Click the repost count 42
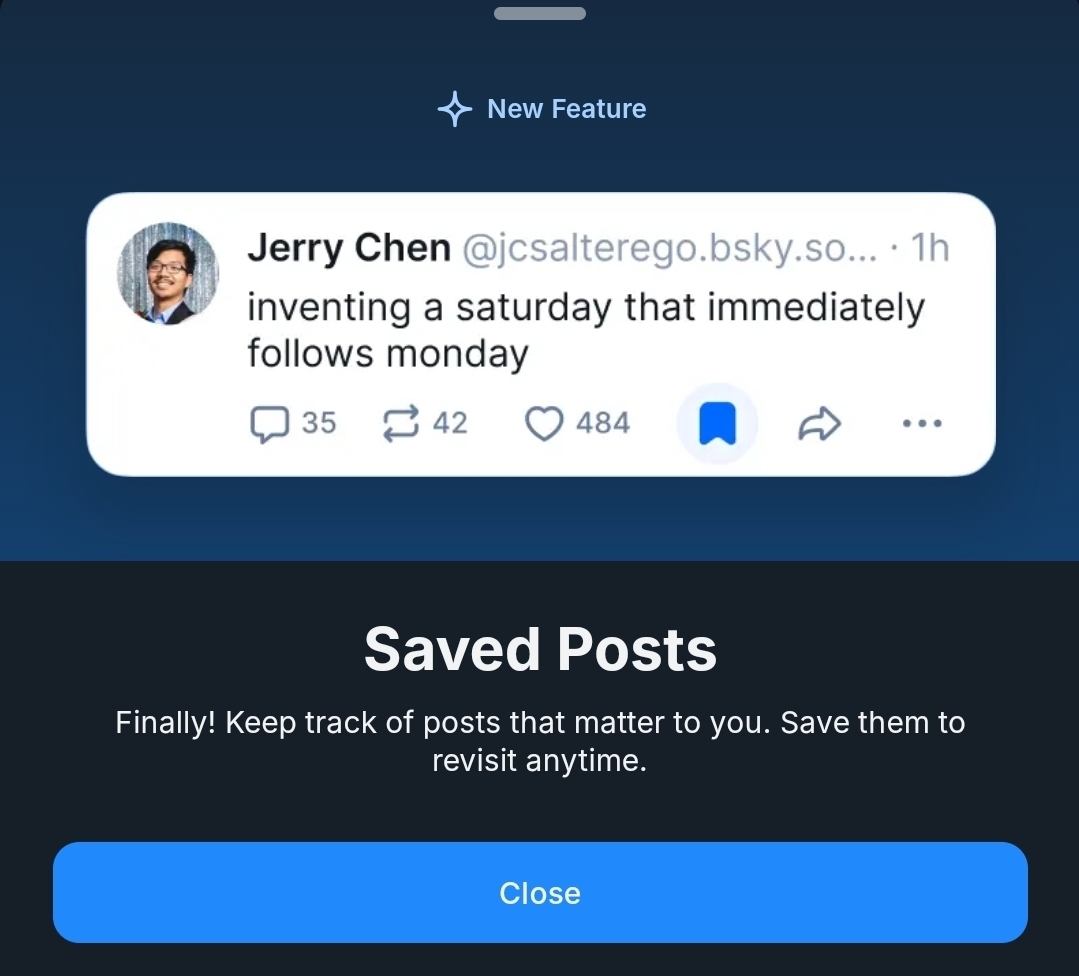Image resolution: width=1079 pixels, height=976 pixels. (x=450, y=424)
